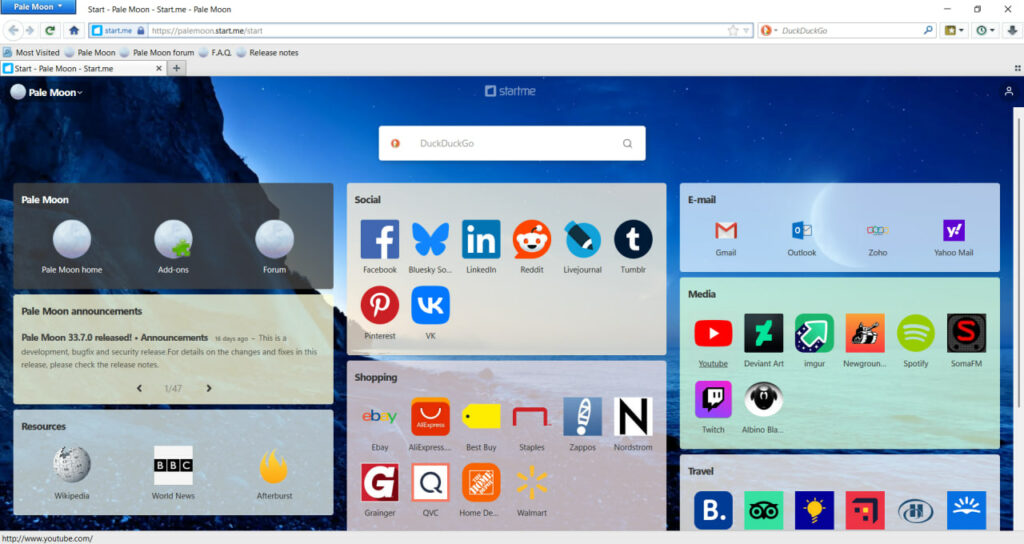Viewport: 1024px width, 544px height.
Task: Open the AliExpress shortcut
Action: point(430,417)
